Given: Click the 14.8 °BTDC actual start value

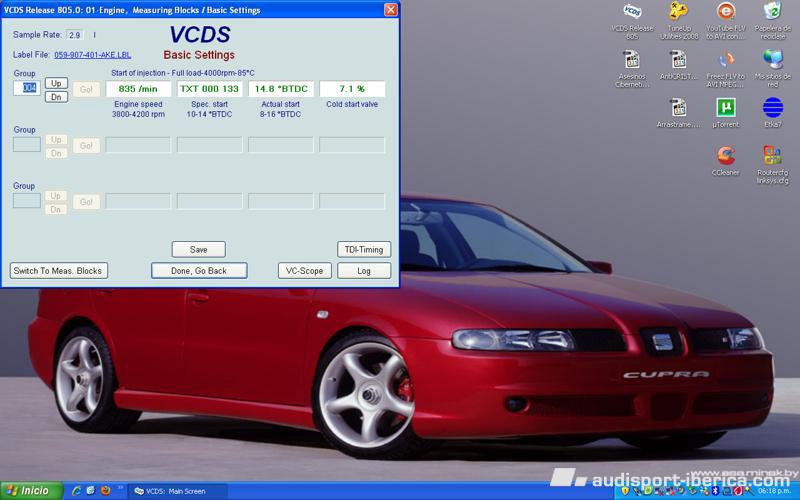Looking at the screenshot, I should click(x=281, y=89).
